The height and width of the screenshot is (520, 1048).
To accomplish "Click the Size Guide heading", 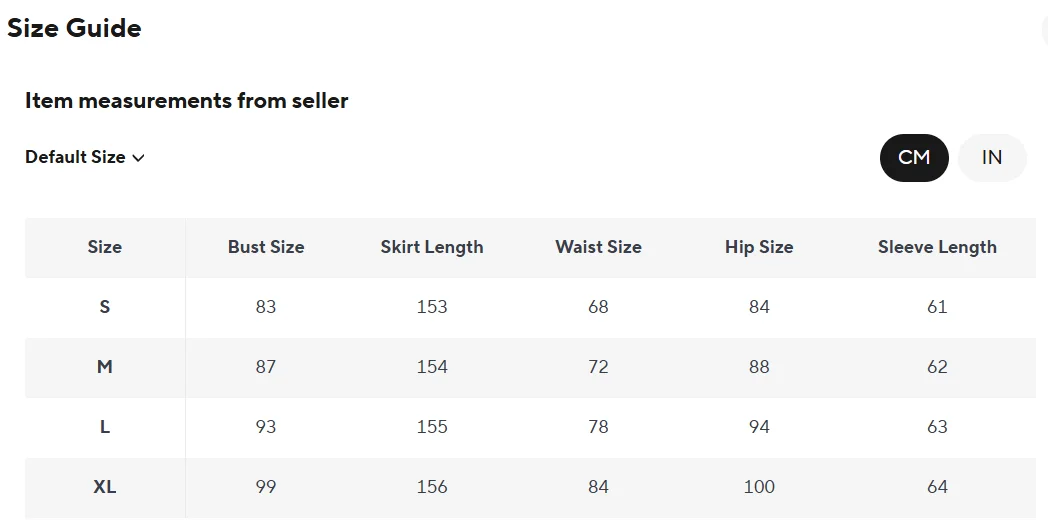I will click(74, 28).
